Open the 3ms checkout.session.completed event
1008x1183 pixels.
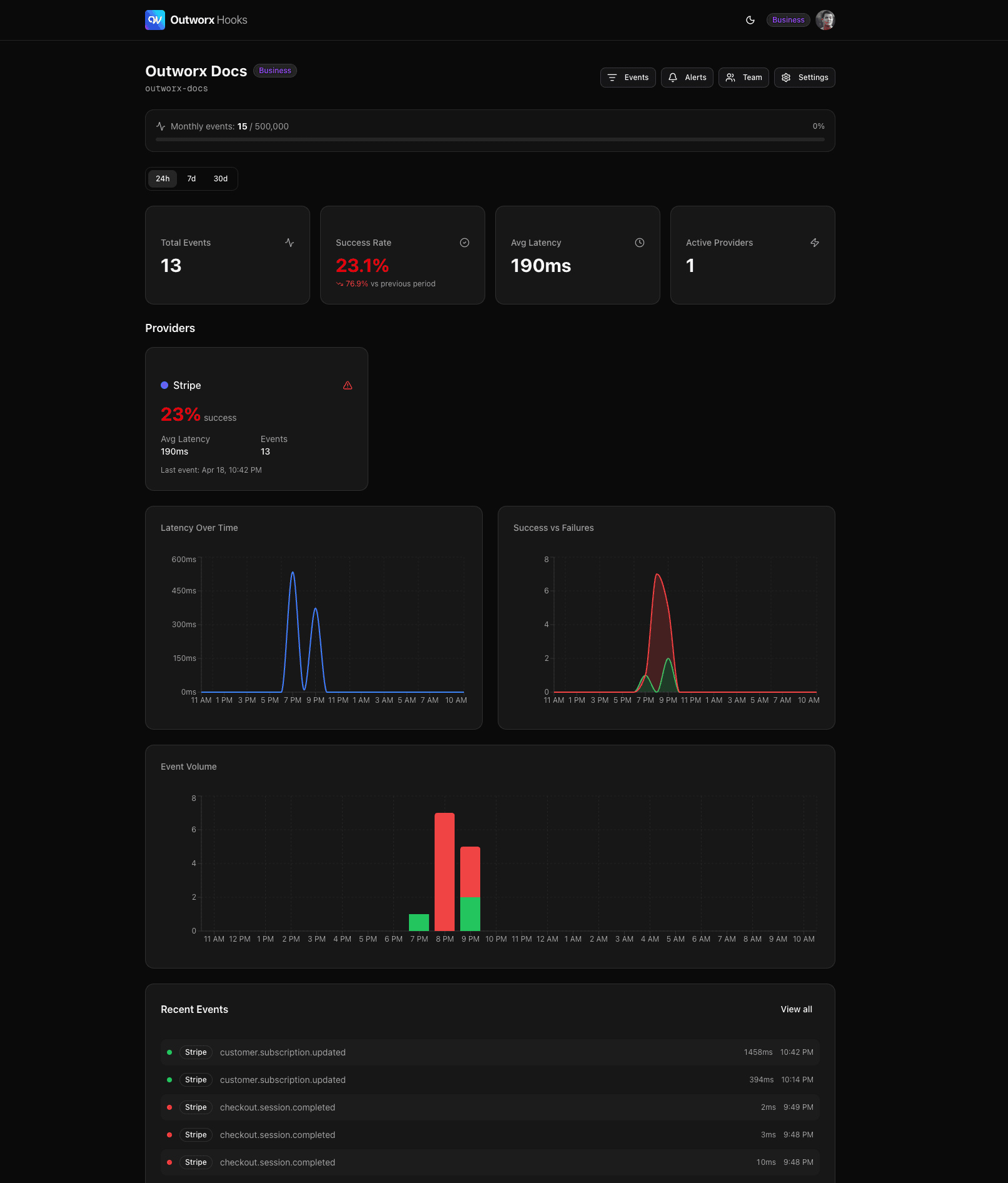click(490, 1135)
